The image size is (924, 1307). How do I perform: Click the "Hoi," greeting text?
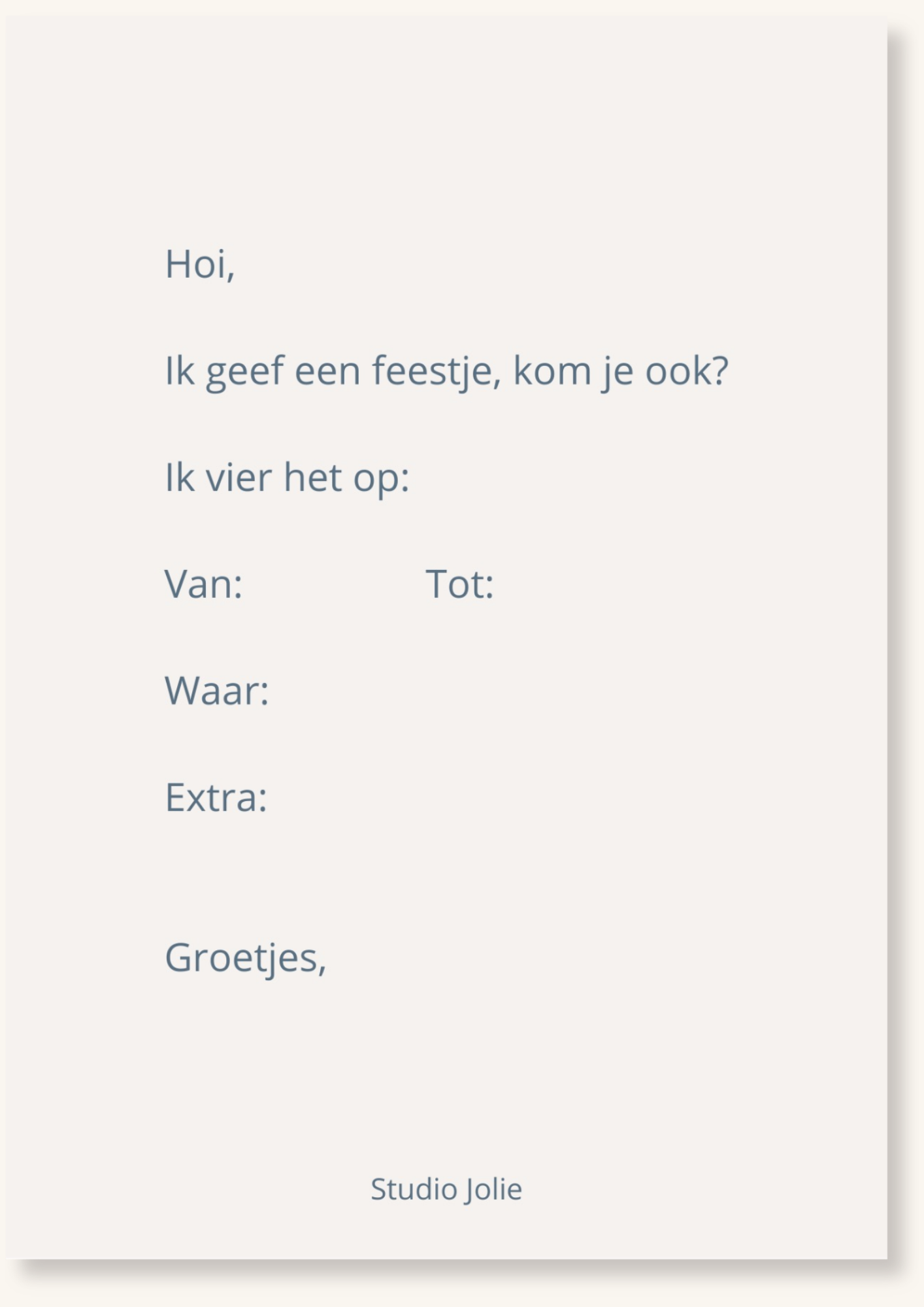click(x=199, y=265)
